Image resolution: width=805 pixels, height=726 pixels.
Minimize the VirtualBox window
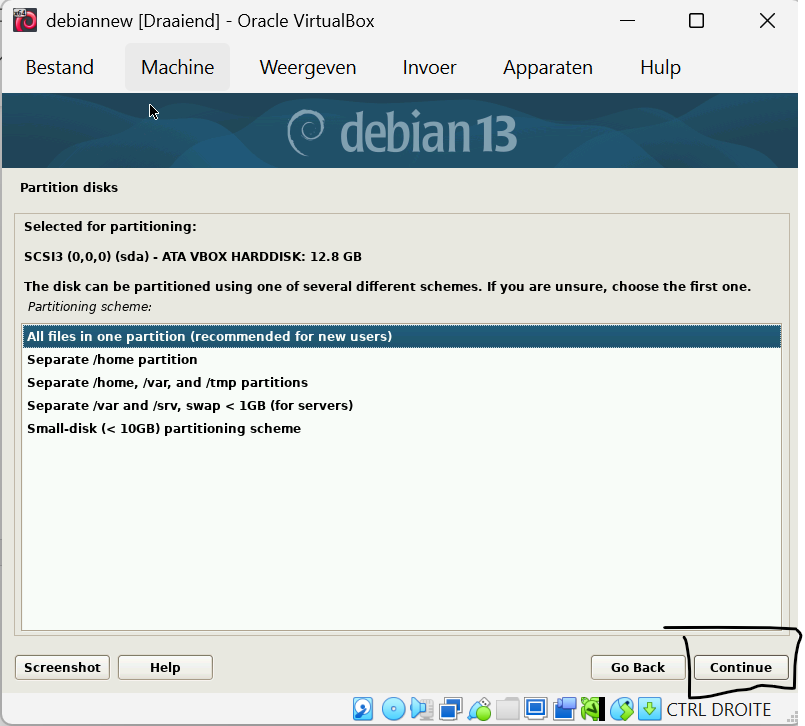click(x=627, y=21)
